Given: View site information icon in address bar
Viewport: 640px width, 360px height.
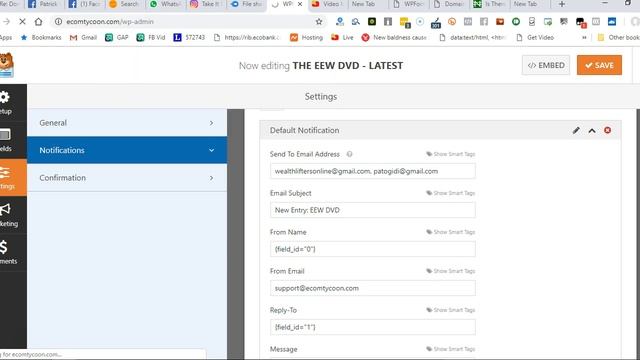Looking at the screenshot, I should [x=58, y=22].
